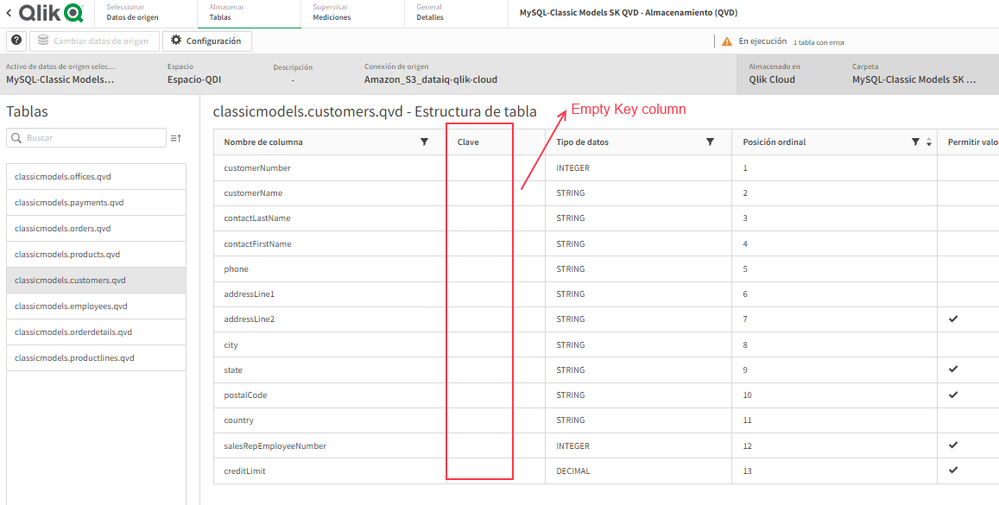This screenshot has height=505, width=999.
Task: Select classicmodels.products.qvd table
Action: coord(96,254)
